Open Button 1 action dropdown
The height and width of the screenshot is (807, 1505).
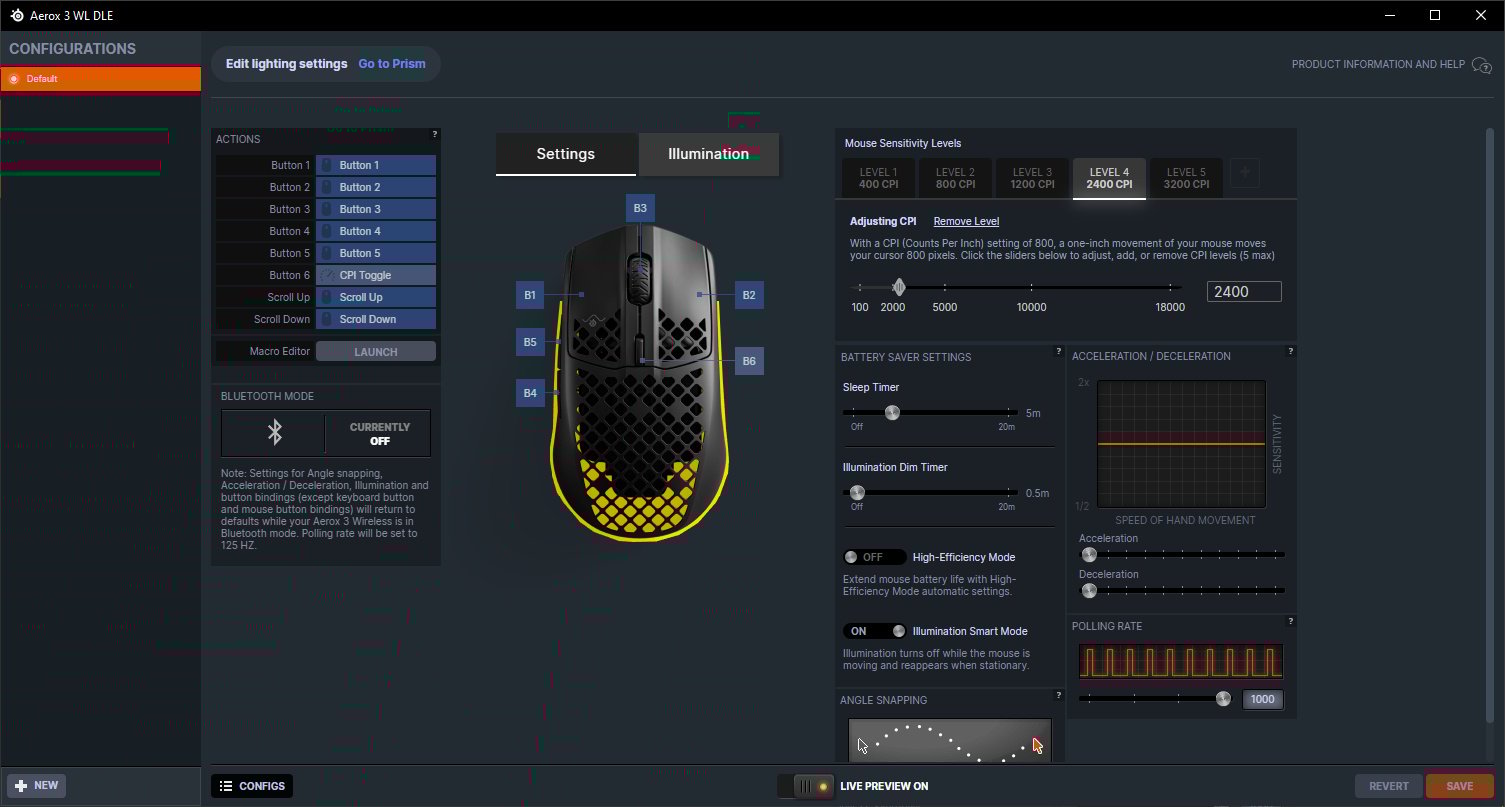pyautogui.click(x=376, y=165)
